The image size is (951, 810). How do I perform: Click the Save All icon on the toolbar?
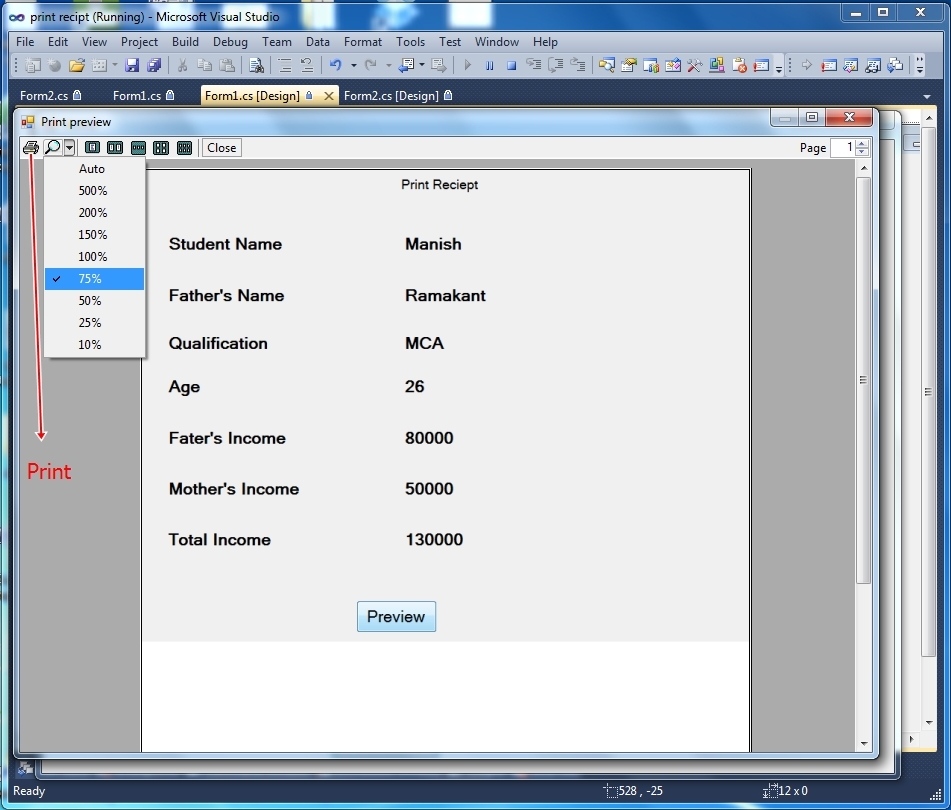click(152, 65)
